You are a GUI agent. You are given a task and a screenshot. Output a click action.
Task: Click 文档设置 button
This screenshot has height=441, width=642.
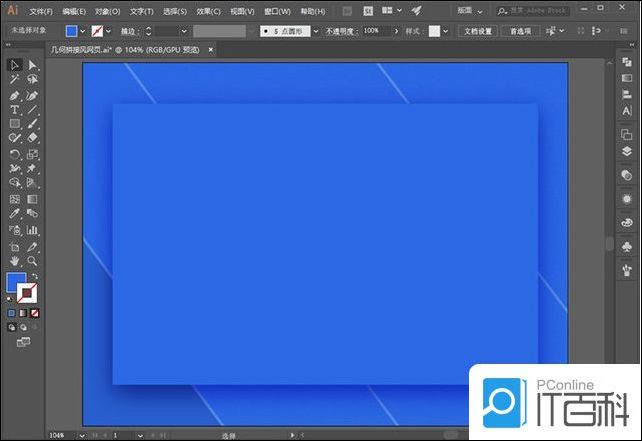coord(478,31)
